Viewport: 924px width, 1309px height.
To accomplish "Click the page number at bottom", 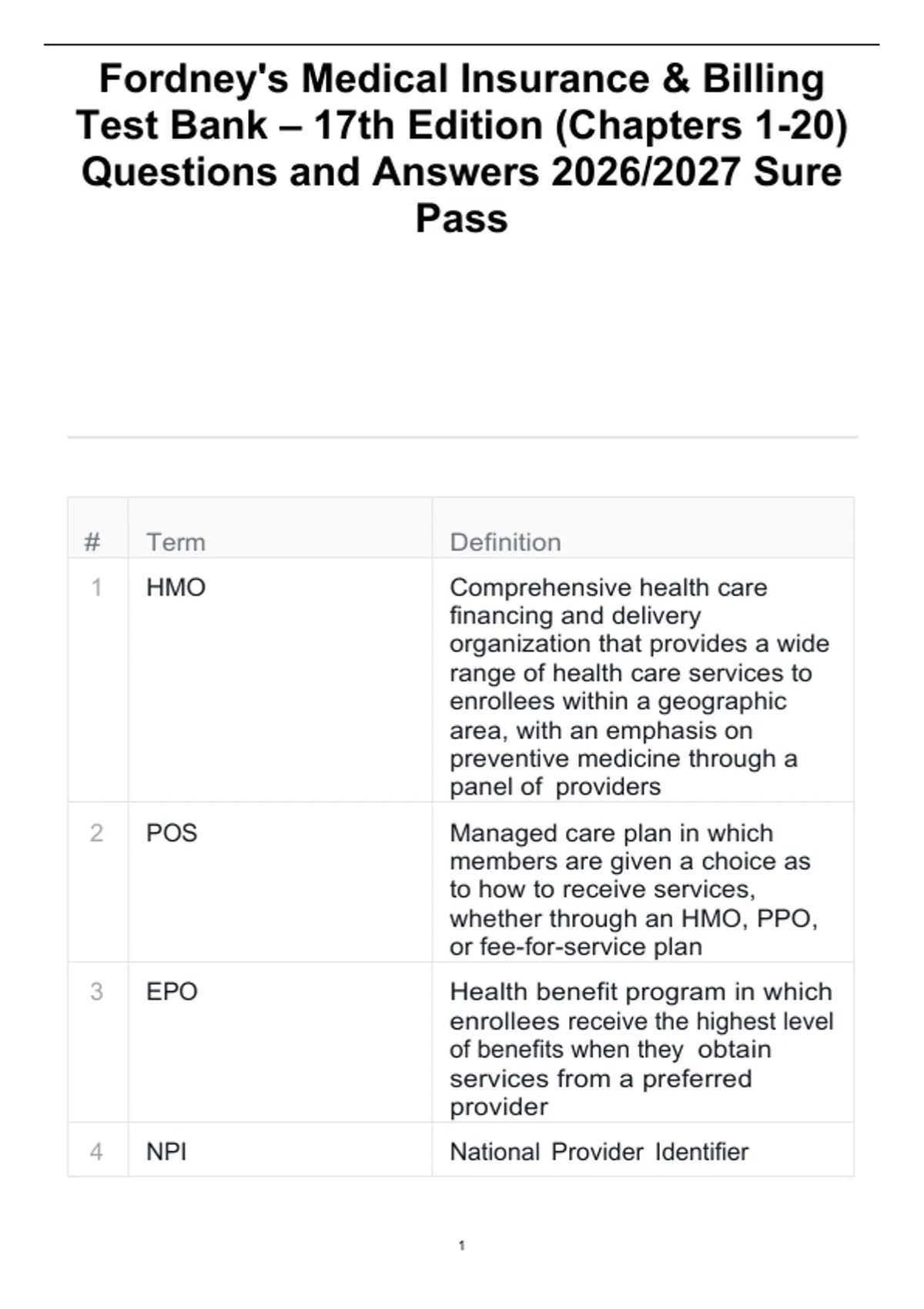I will click(461, 1245).
